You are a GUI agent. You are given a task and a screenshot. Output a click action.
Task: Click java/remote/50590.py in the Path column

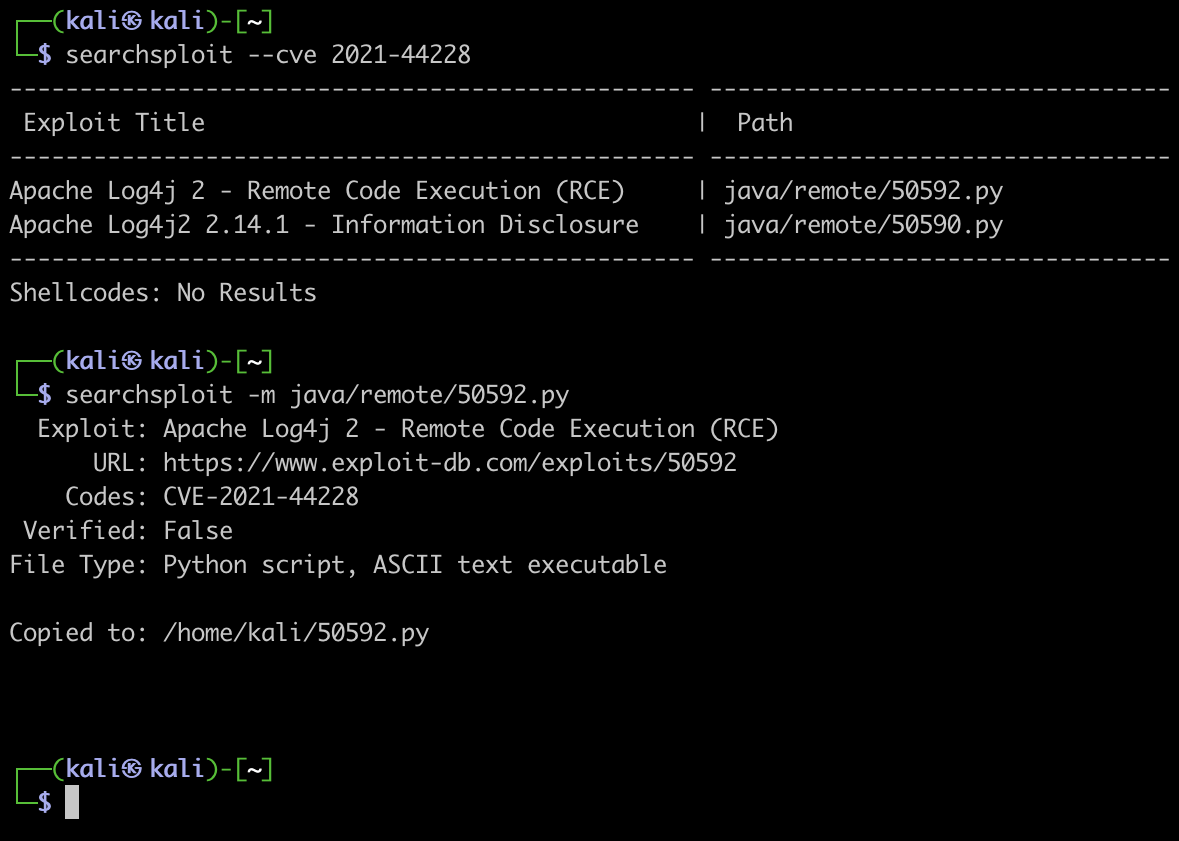[x=863, y=225]
